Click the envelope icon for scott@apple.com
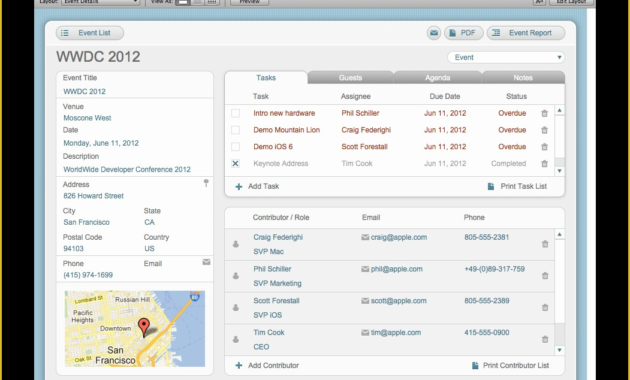Viewport: 630px width, 380px height. [x=365, y=301]
